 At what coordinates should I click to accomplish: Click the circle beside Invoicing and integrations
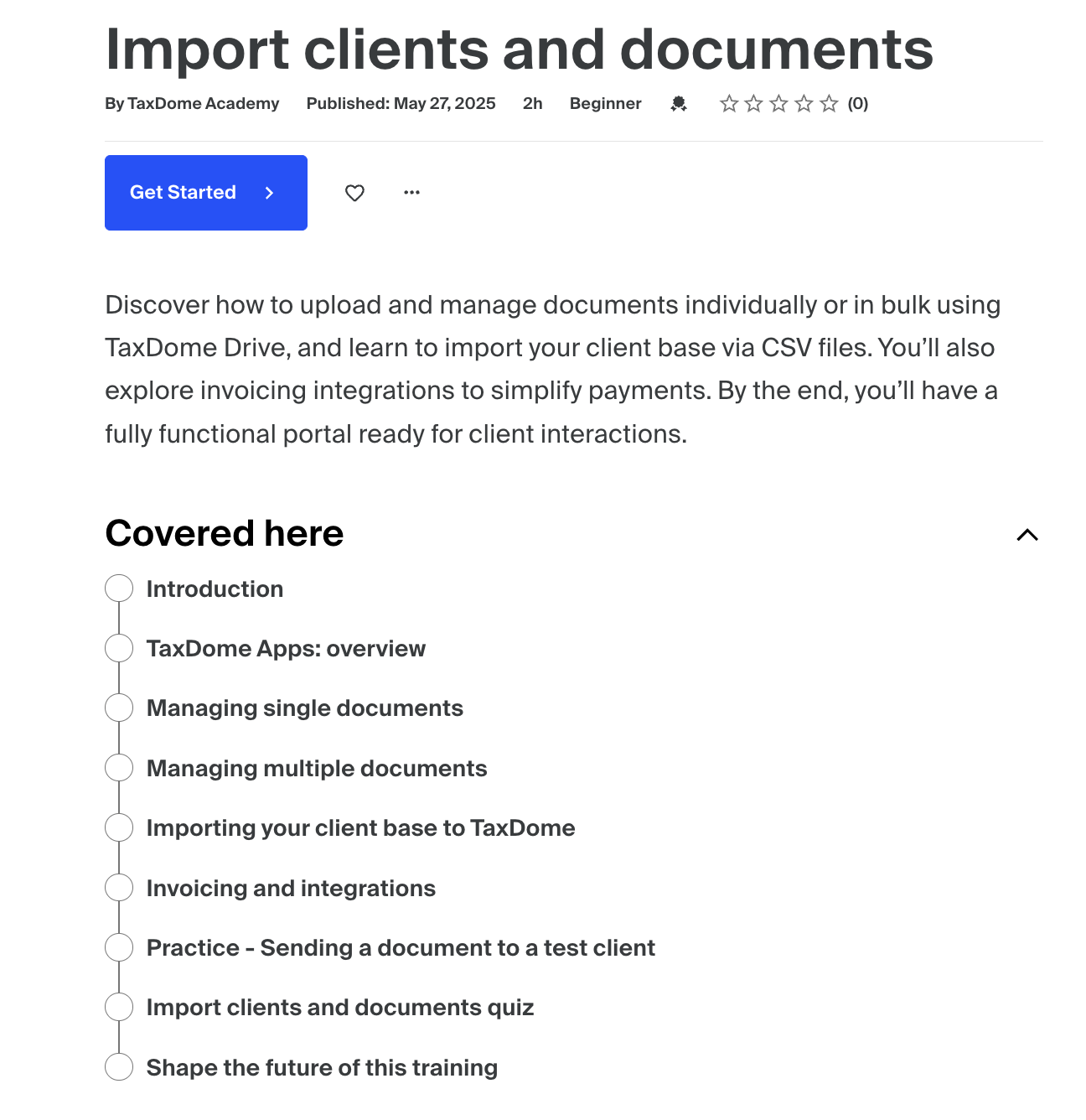119,888
